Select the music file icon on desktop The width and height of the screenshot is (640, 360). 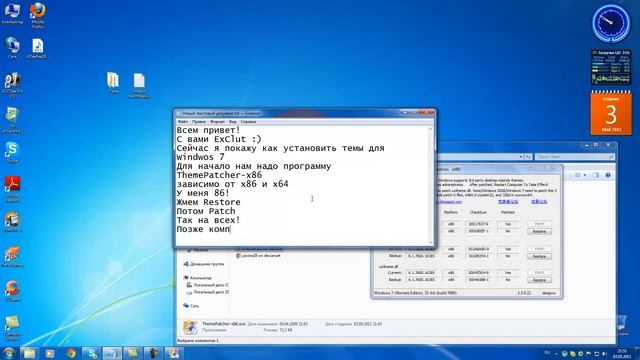point(37,49)
